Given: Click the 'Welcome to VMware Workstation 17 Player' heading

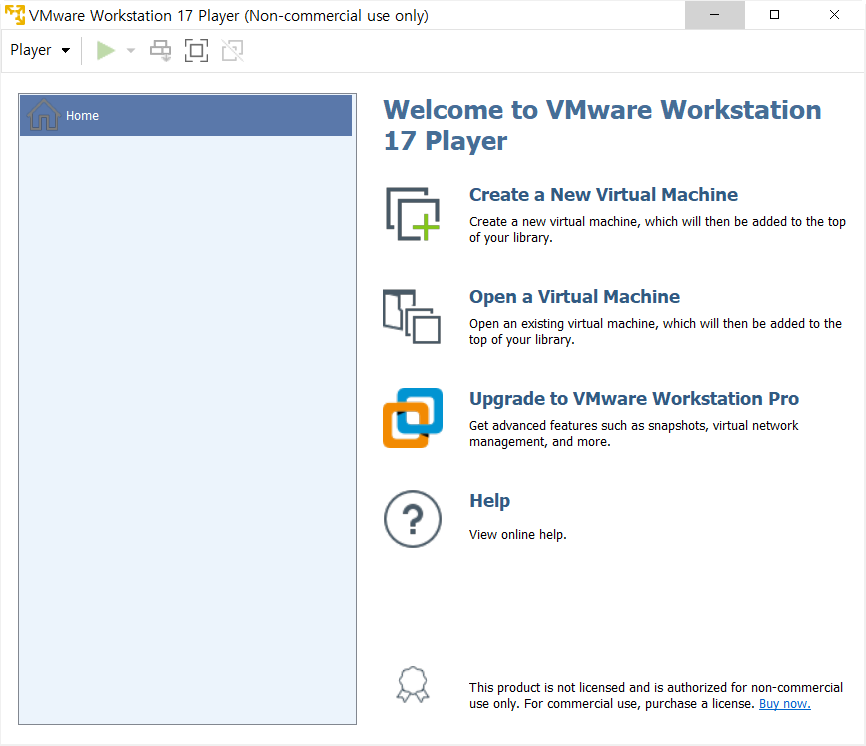Looking at the screenshot, I should (x=603, y=125).
